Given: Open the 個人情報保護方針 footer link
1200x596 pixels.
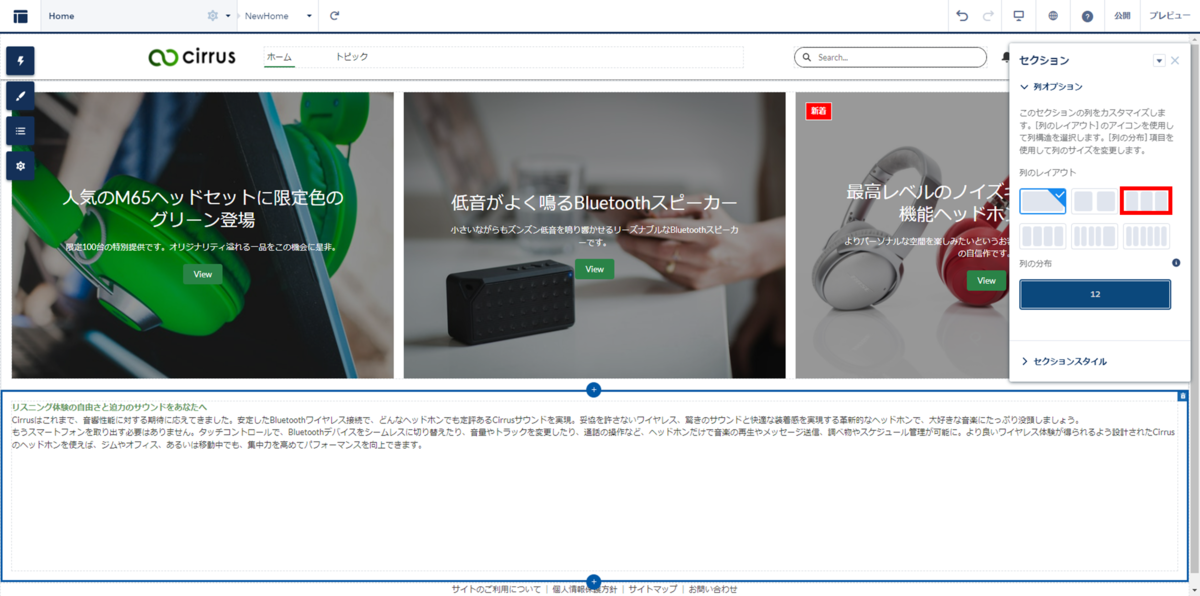Looking at the screenshot, I should 584,589.
